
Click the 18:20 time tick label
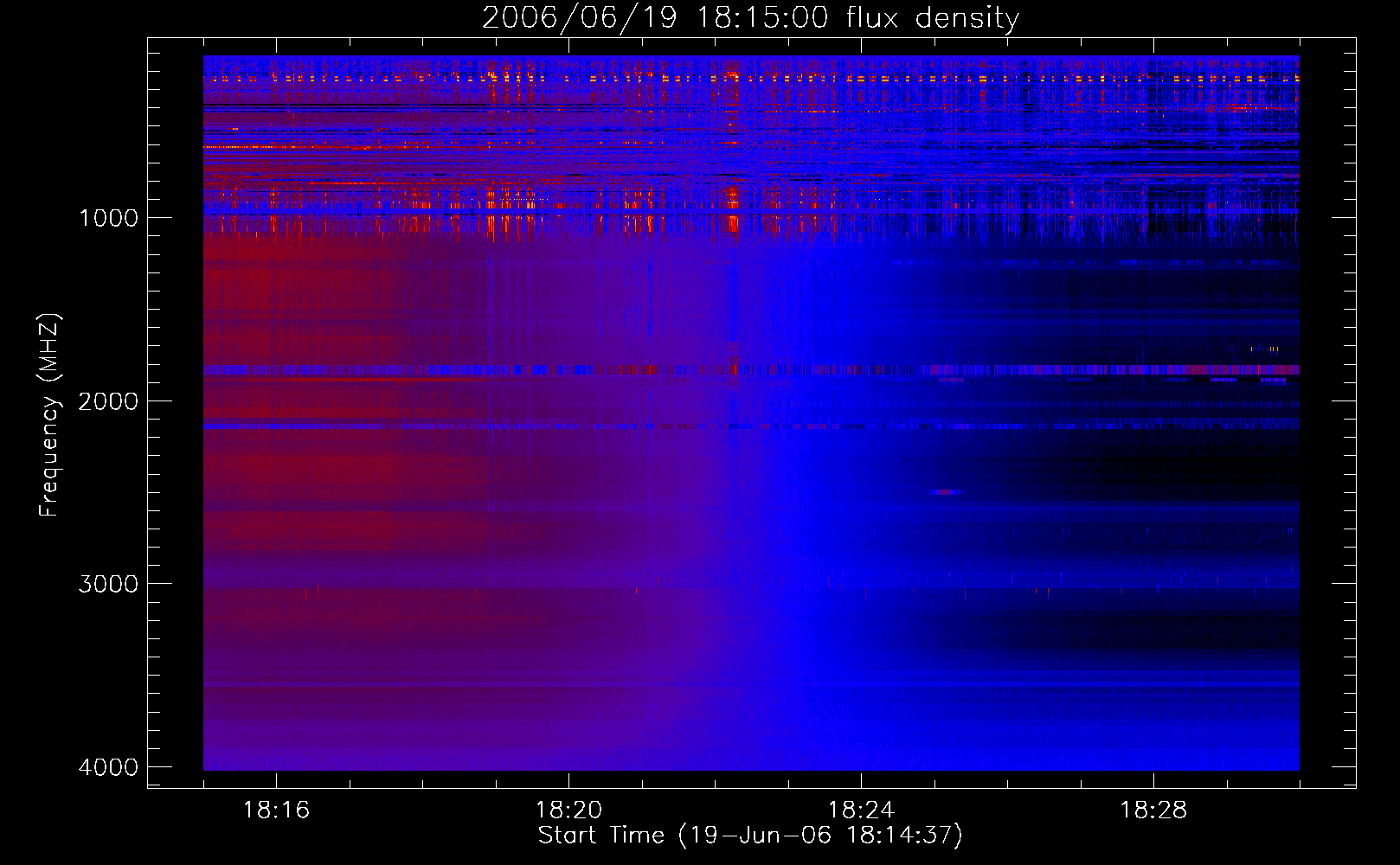tap(568, 811)
